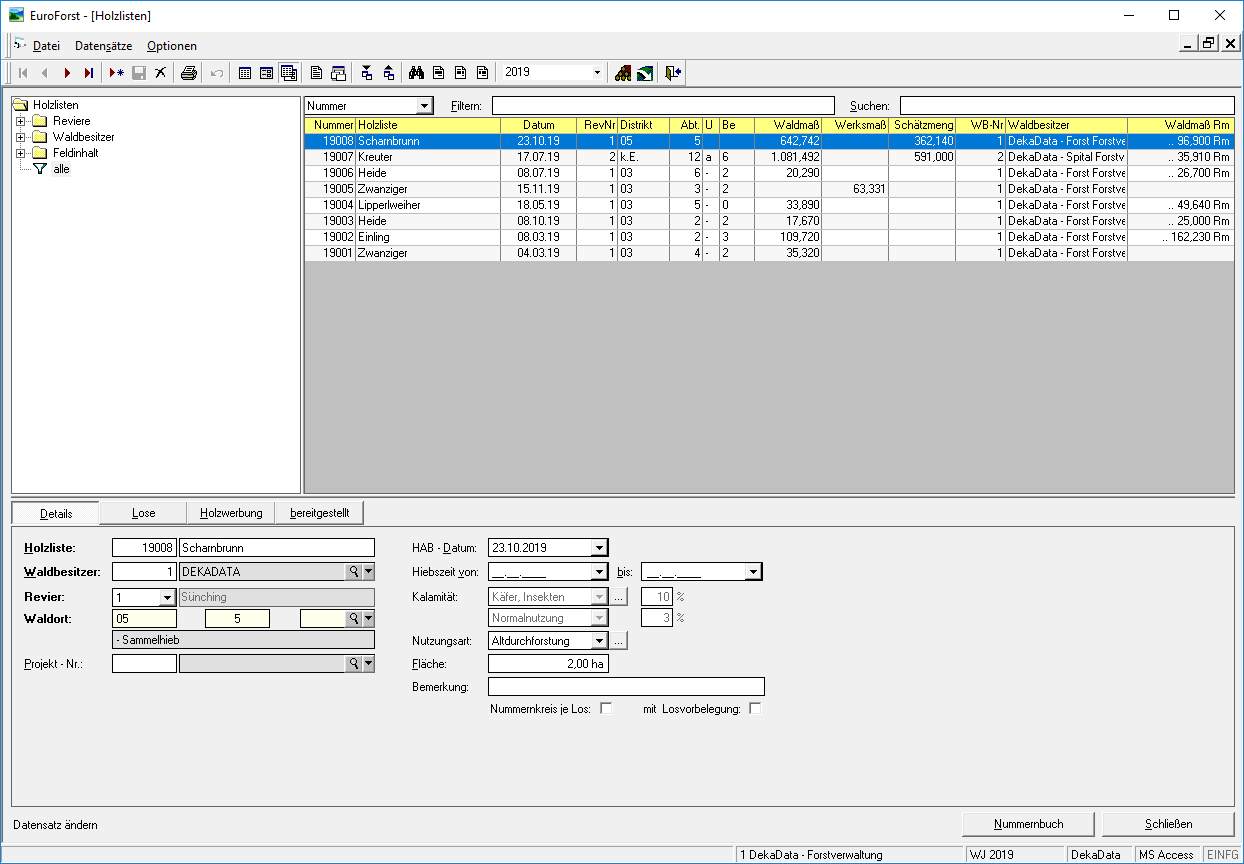Expand the Reviere tree node
This screenshot has height=864, width=1244.
21,121
